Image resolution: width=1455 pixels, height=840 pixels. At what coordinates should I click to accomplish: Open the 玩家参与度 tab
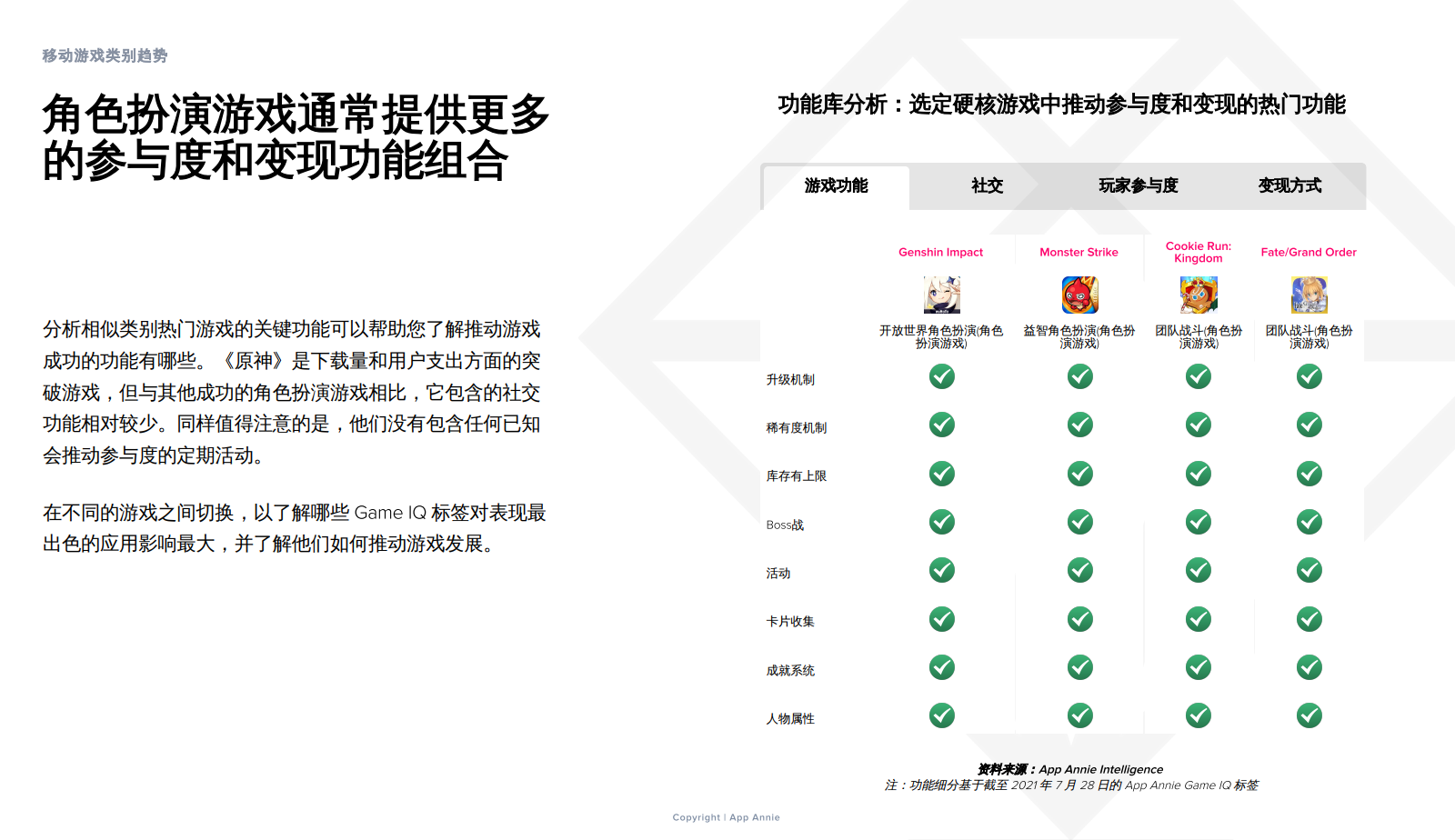[x=1138, y=186]
